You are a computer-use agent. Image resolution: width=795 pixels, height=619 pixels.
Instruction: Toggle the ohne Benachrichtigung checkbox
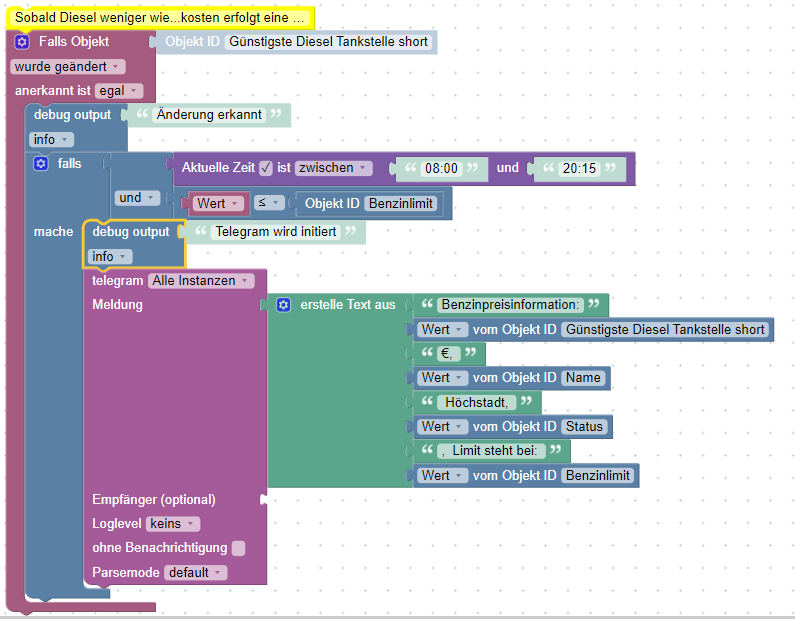coord(238,548)
